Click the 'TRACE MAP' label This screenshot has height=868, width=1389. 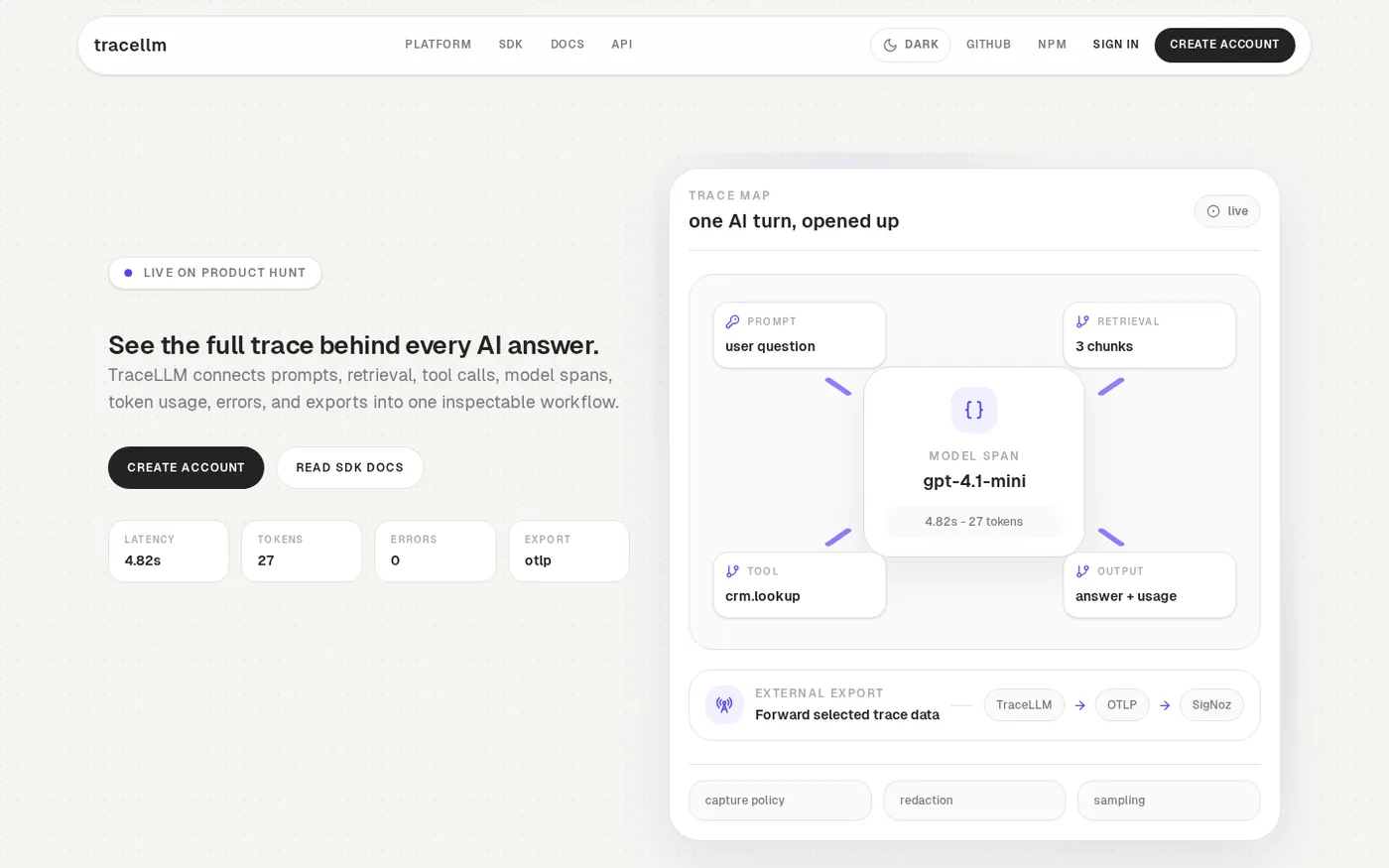pyautogui.click(x=729, y=195)
